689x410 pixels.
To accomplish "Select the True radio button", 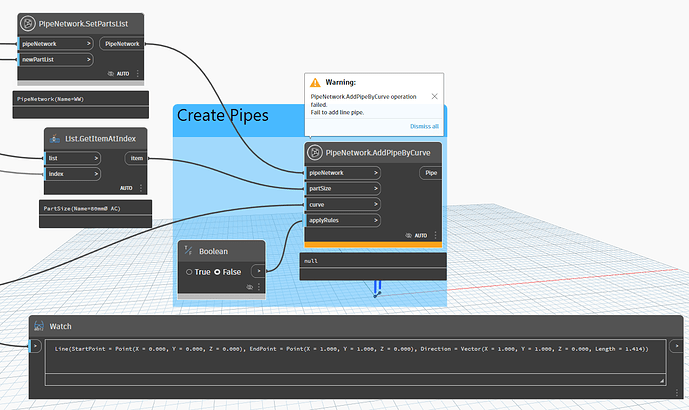I will click(x=189, y=272).
